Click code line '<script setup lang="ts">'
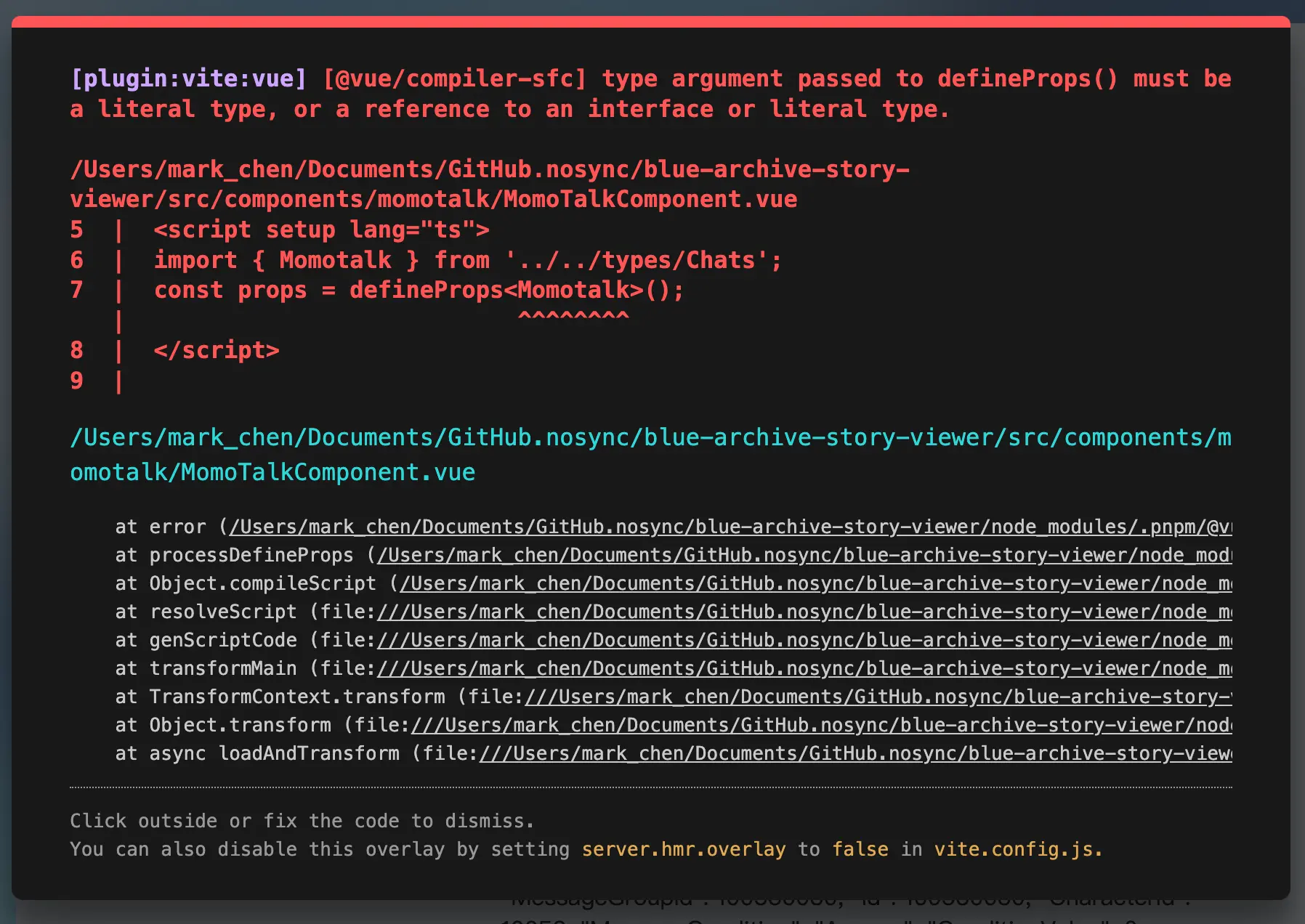Screen dimensions: 1305x924 pos(321,230)
